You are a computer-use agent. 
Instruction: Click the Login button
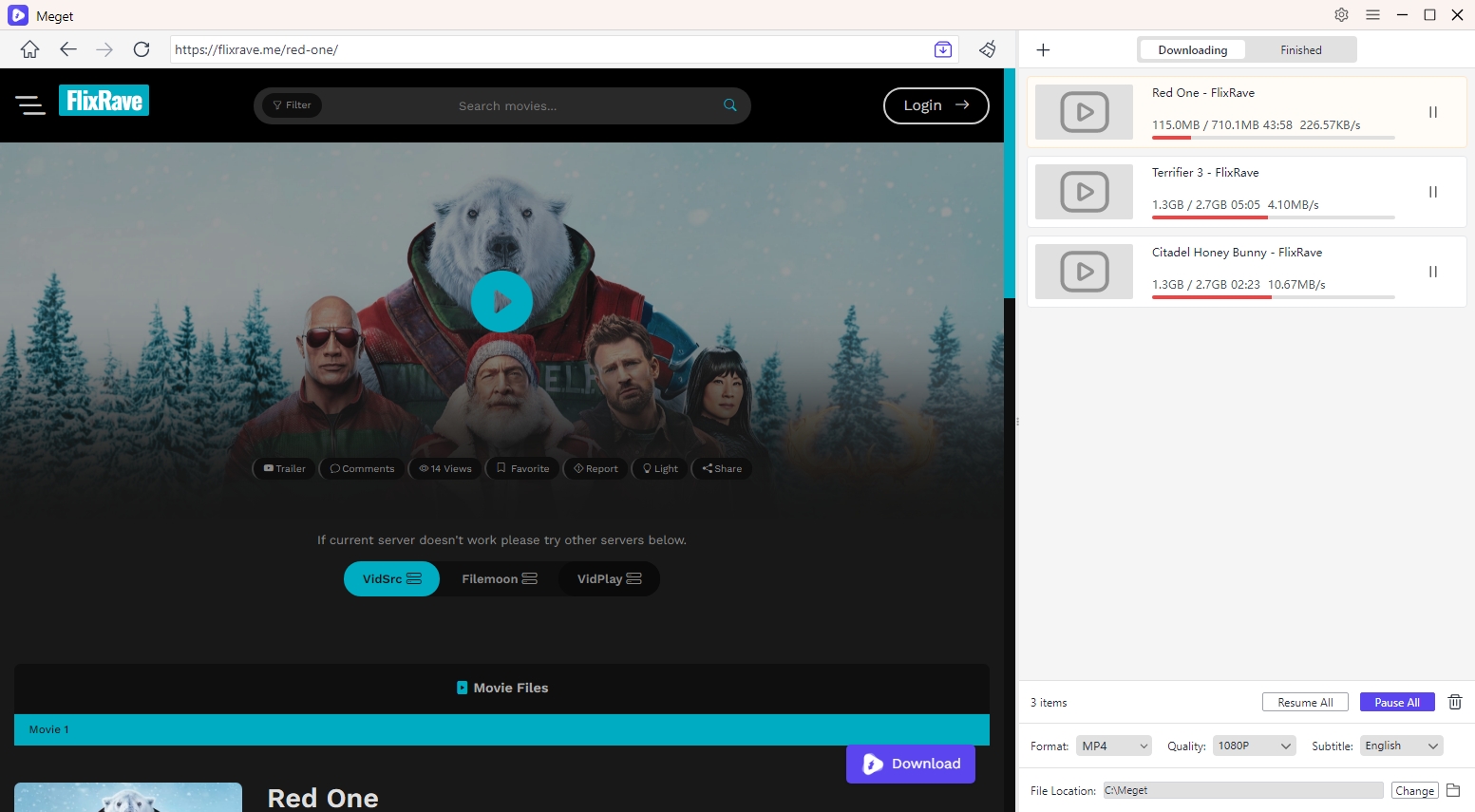[x=936, y=105]
